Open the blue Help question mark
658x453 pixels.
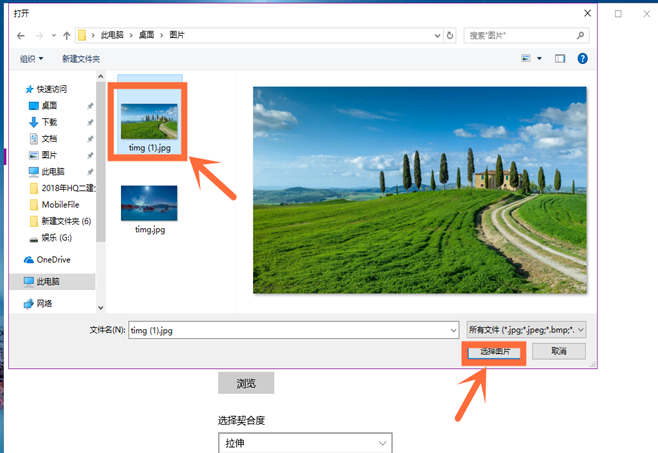(582, 59)
